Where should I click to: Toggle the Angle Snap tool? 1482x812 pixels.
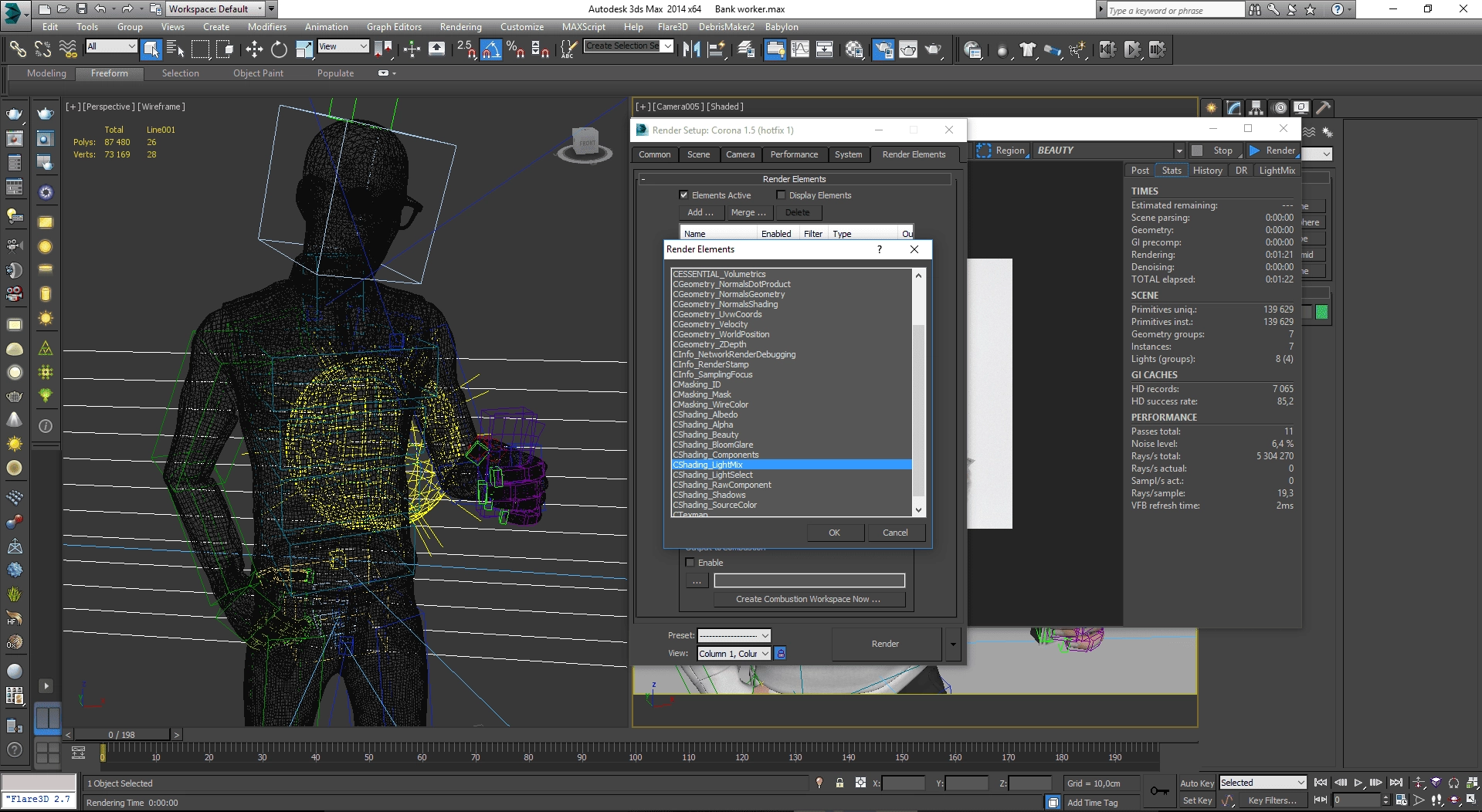coord(491,49)
